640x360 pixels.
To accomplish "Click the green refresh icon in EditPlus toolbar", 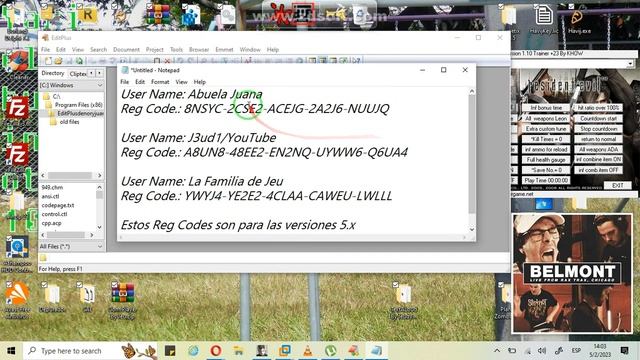I will (79, 61).
